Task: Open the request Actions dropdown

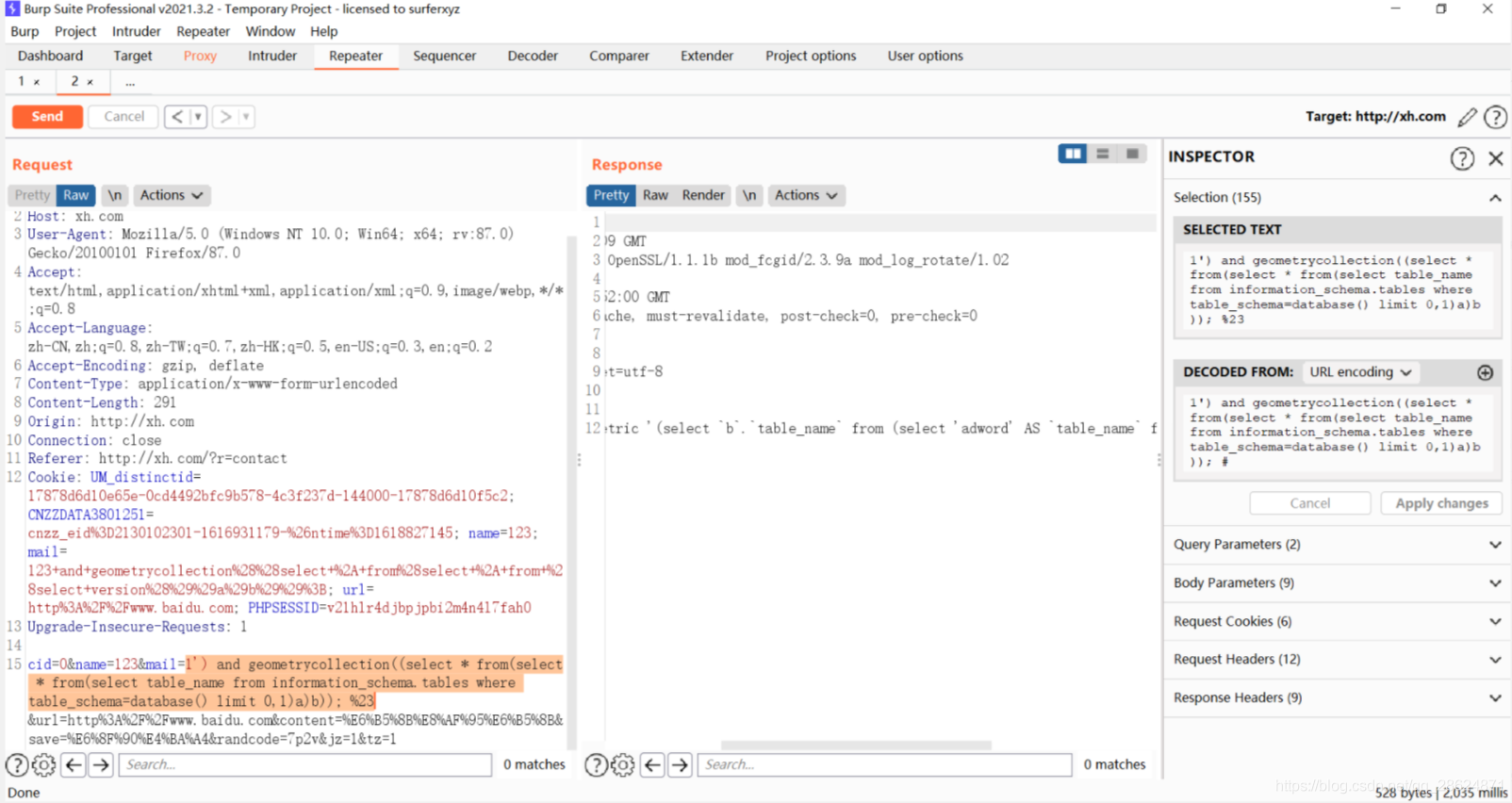Action: click(172, 195)
